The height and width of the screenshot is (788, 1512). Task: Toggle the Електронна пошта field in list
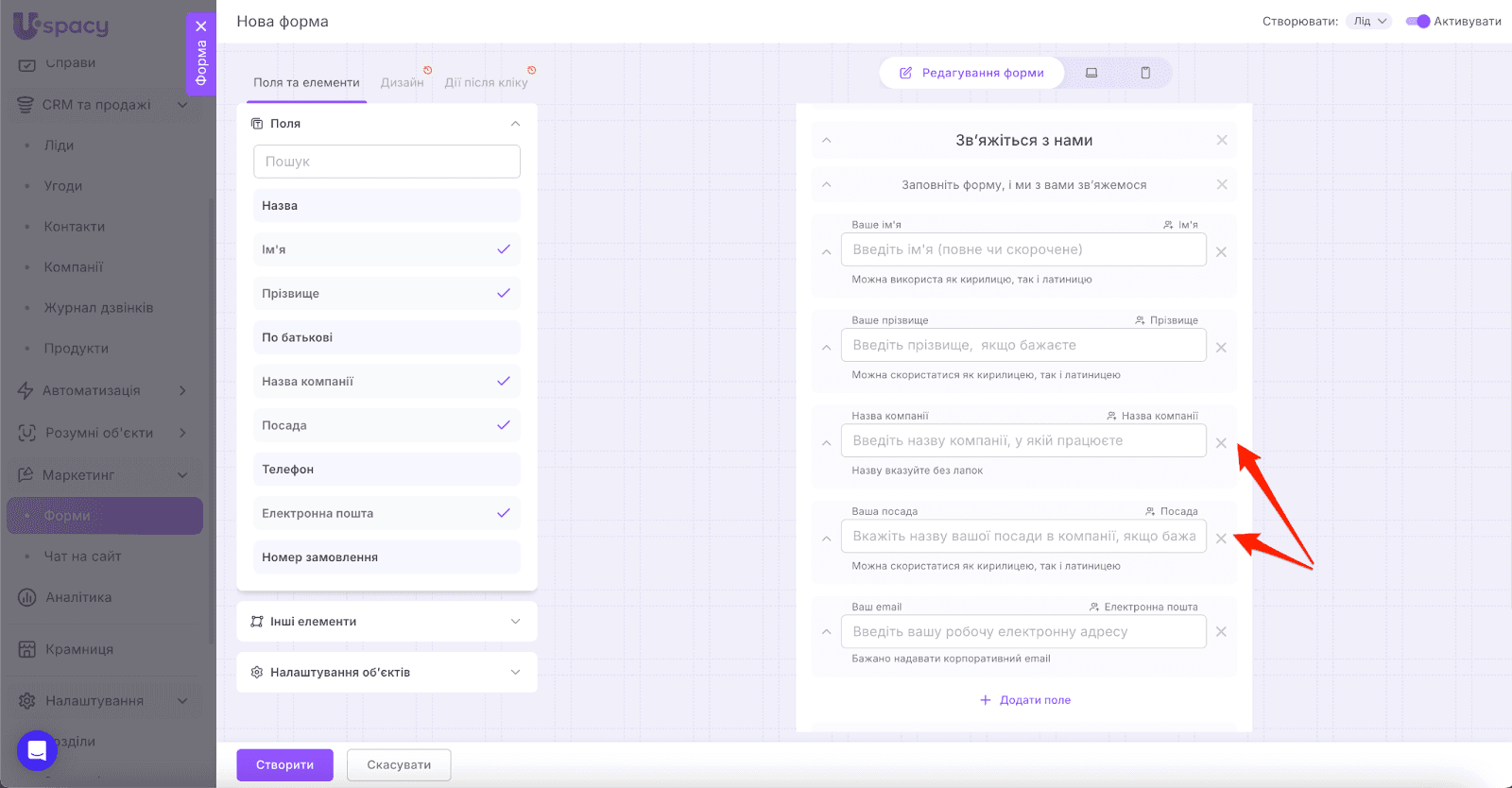[387, 513]
